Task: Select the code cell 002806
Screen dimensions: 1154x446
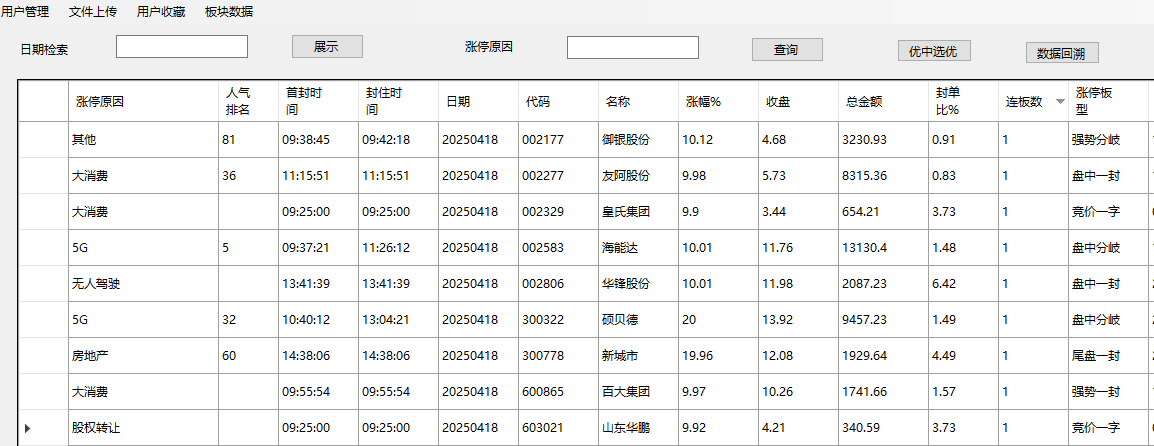Action: pos(558,284)
